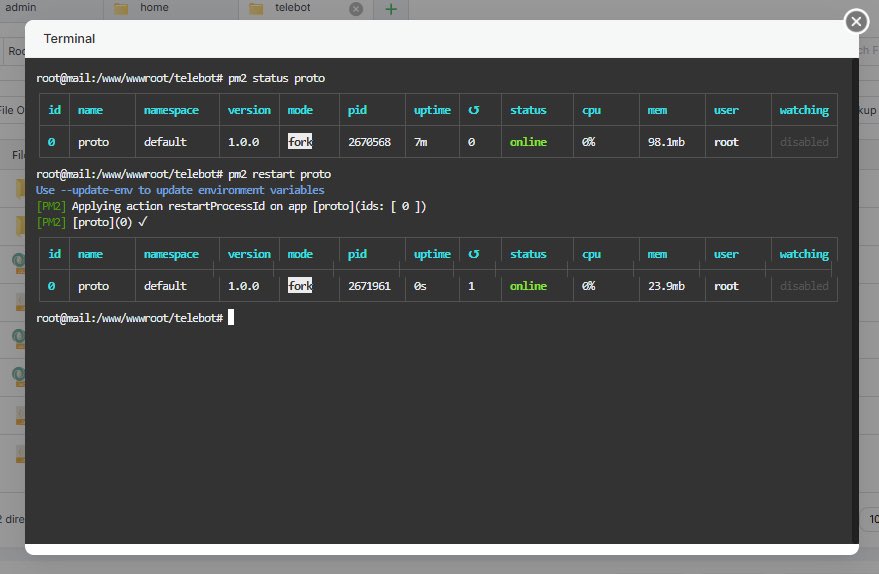Select the admin tab

[21, 7]
